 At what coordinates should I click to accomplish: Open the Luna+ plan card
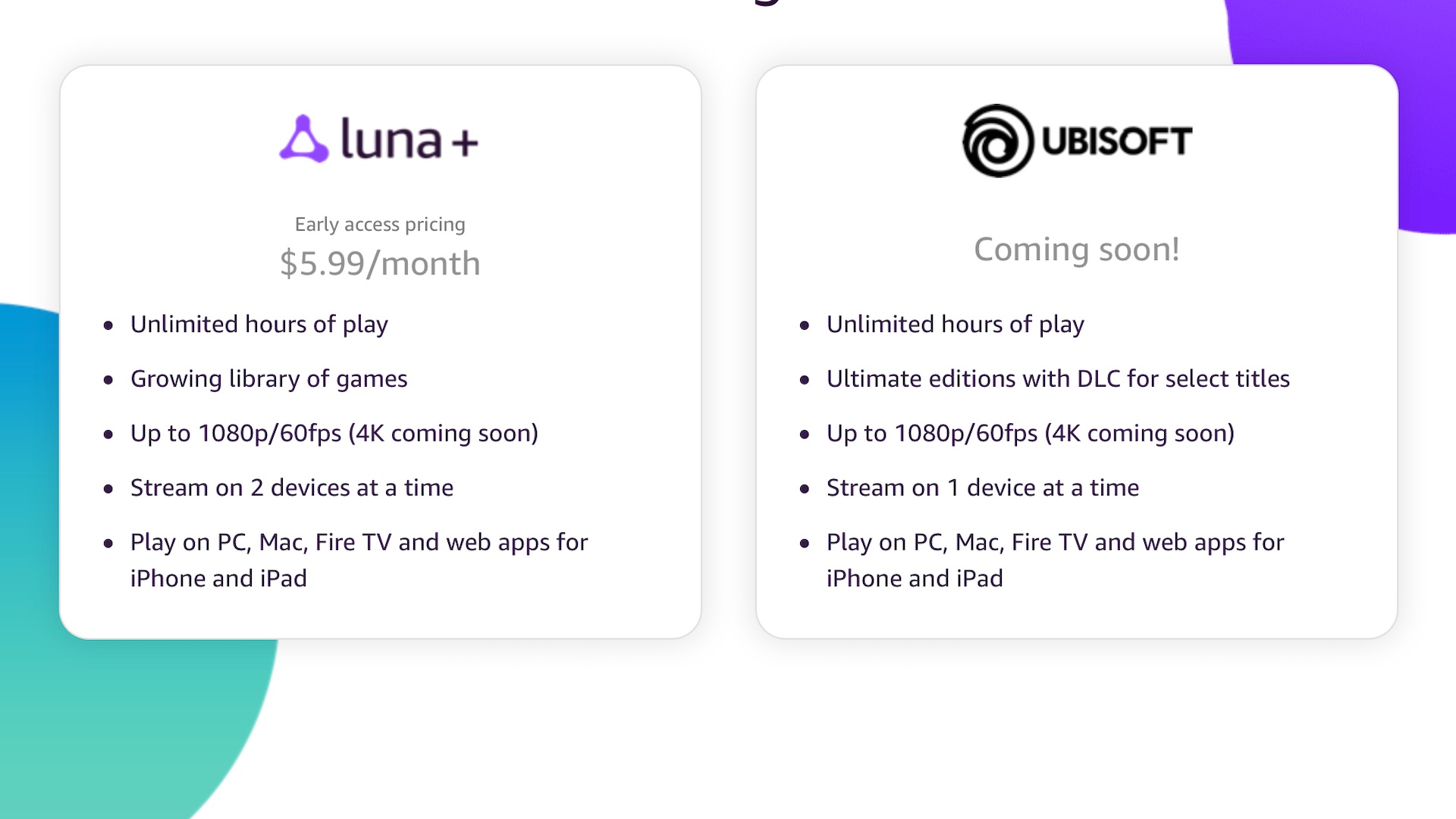pos(380,352)
